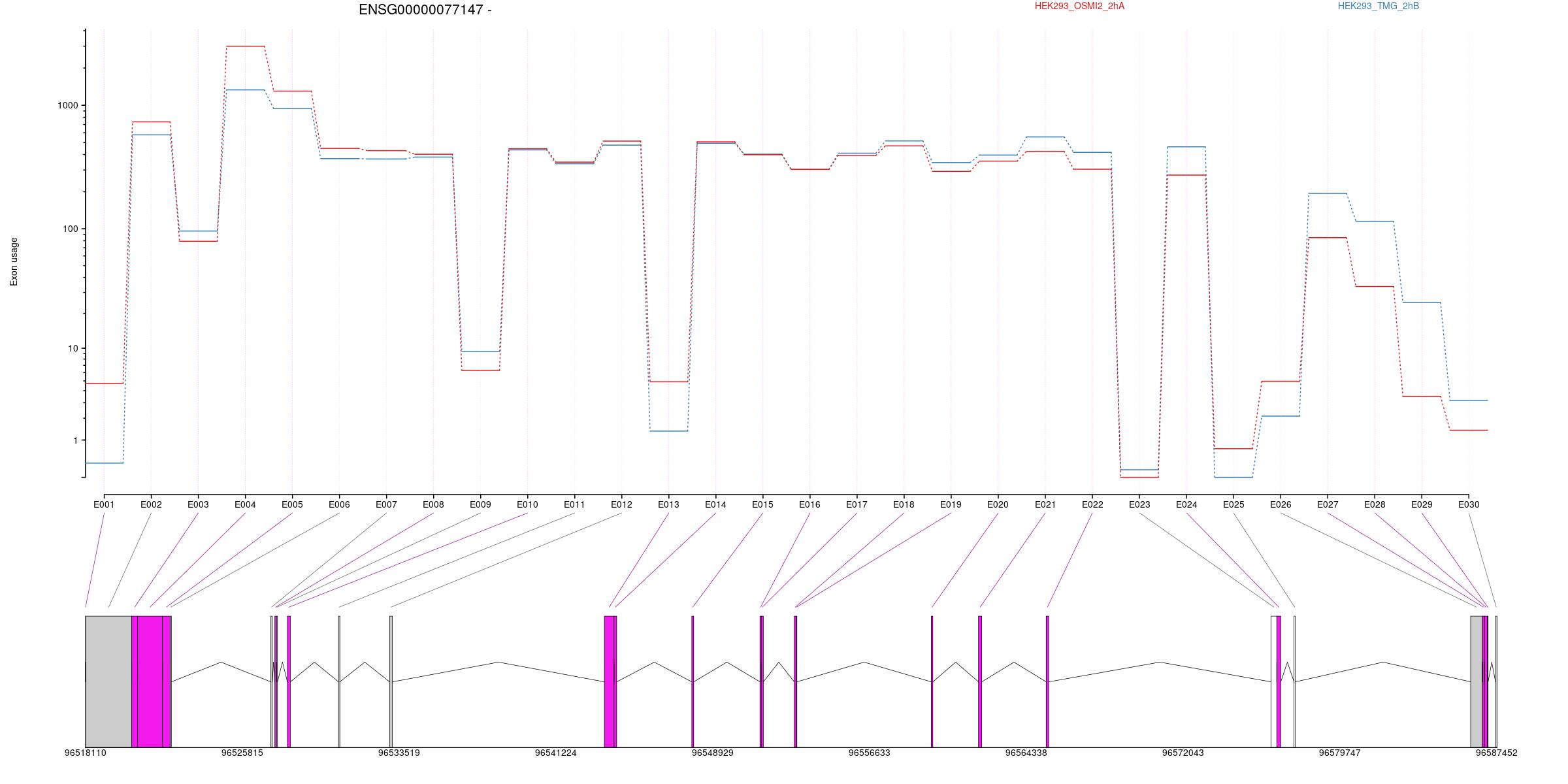
Task: Select the HEK293_TMG_2hB legend label
Action: (x=1379, y=6)
